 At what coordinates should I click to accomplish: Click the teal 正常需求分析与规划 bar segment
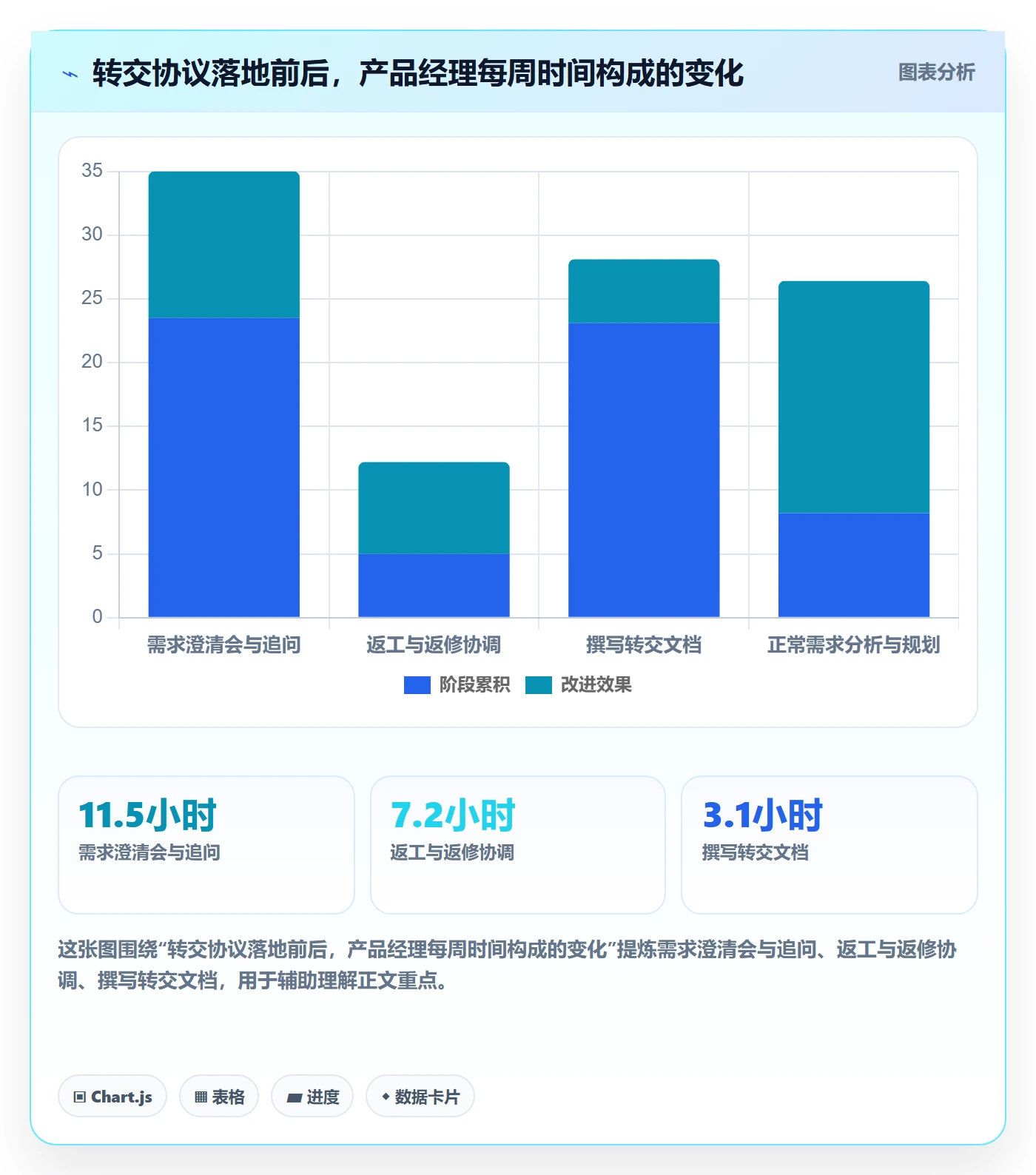pos(854,397)
